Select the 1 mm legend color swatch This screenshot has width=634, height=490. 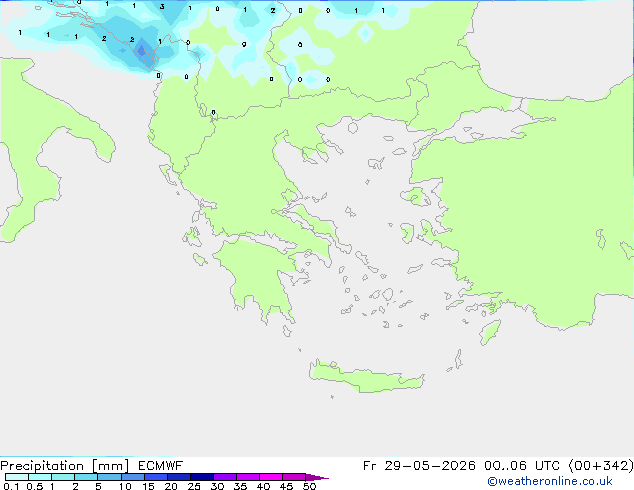63,477
